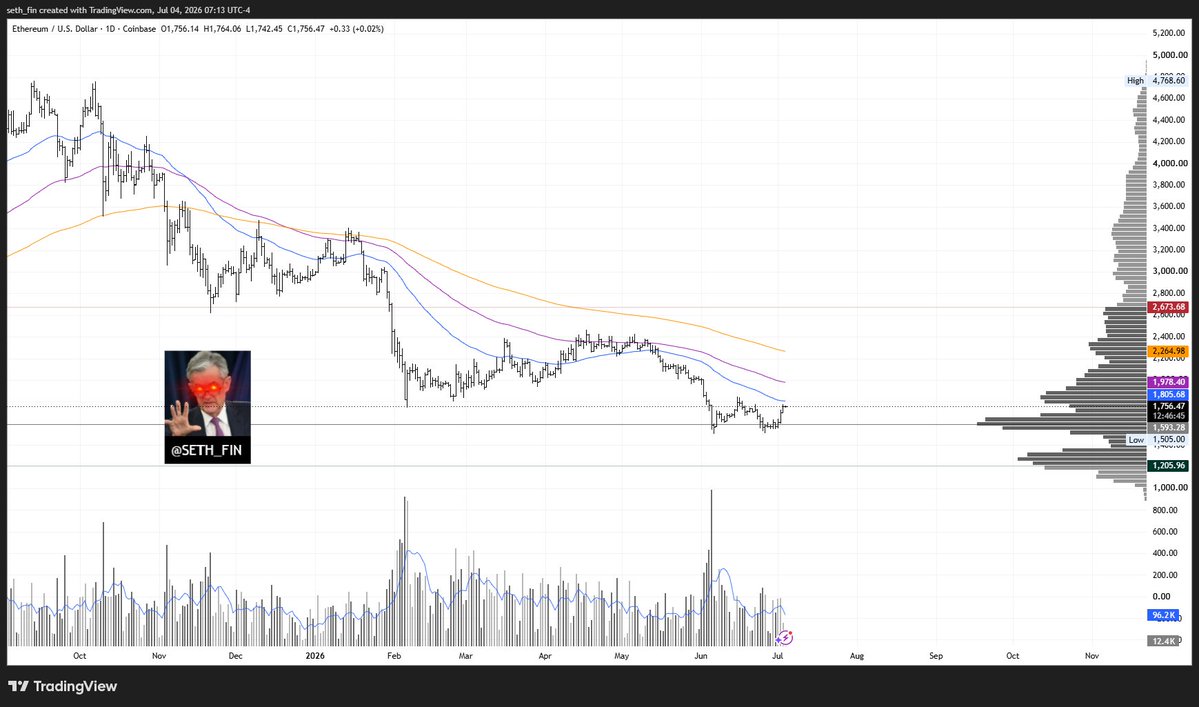
Task: Click the gray 1,593.28 level label
Action: point(1168,428)
